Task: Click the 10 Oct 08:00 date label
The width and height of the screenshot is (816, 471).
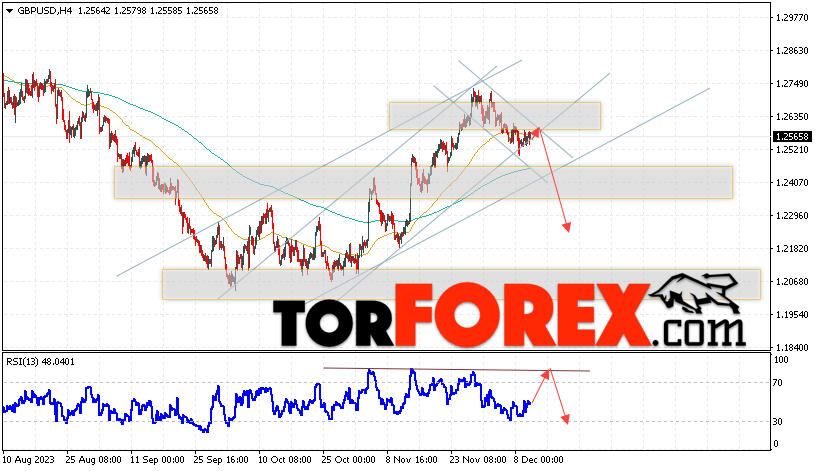Action: (x=285, y=460)
